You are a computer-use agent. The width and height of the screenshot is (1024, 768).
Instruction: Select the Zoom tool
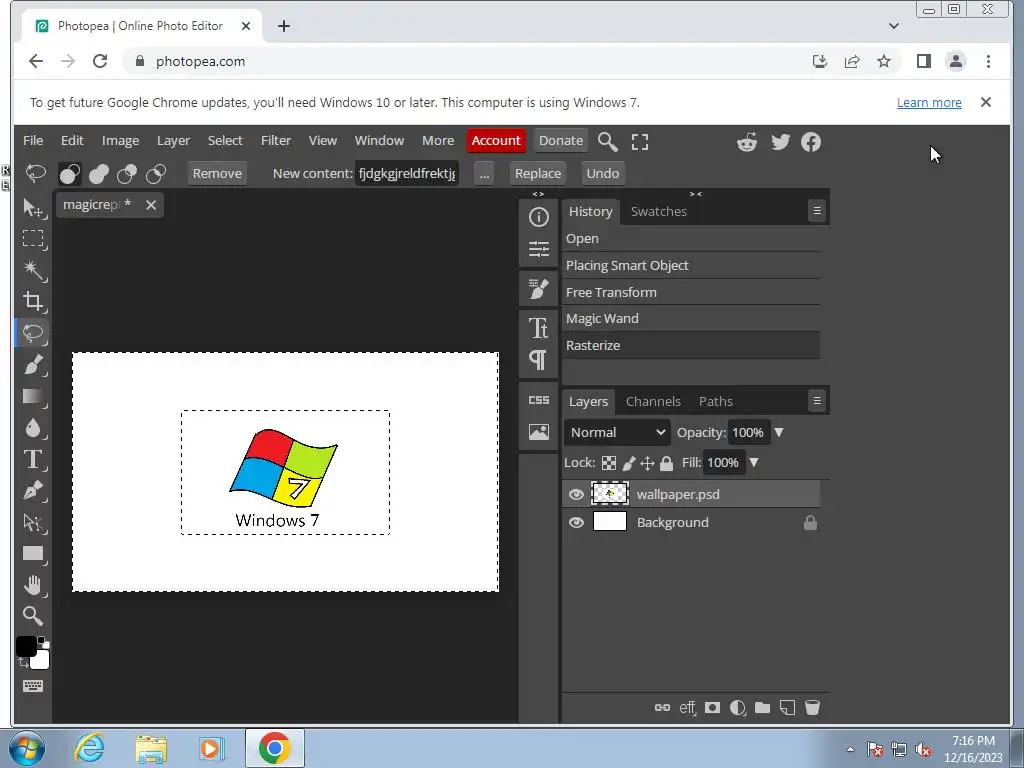(33, 616)
